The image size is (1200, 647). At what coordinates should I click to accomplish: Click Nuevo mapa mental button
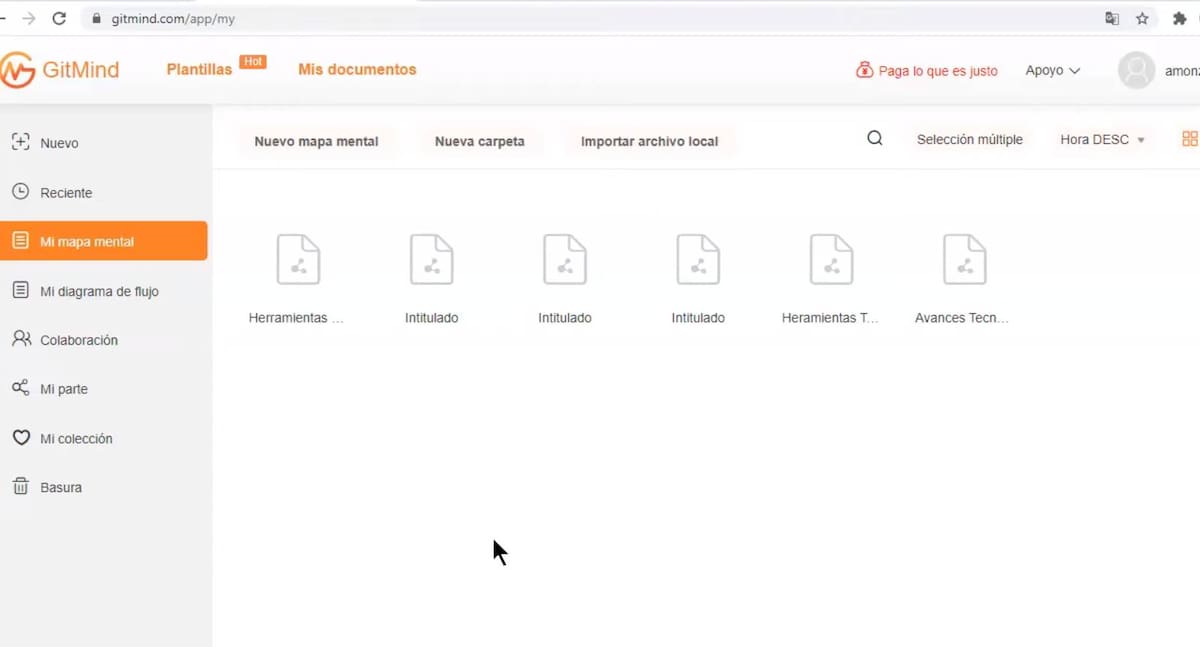click(x=316, y=141)
